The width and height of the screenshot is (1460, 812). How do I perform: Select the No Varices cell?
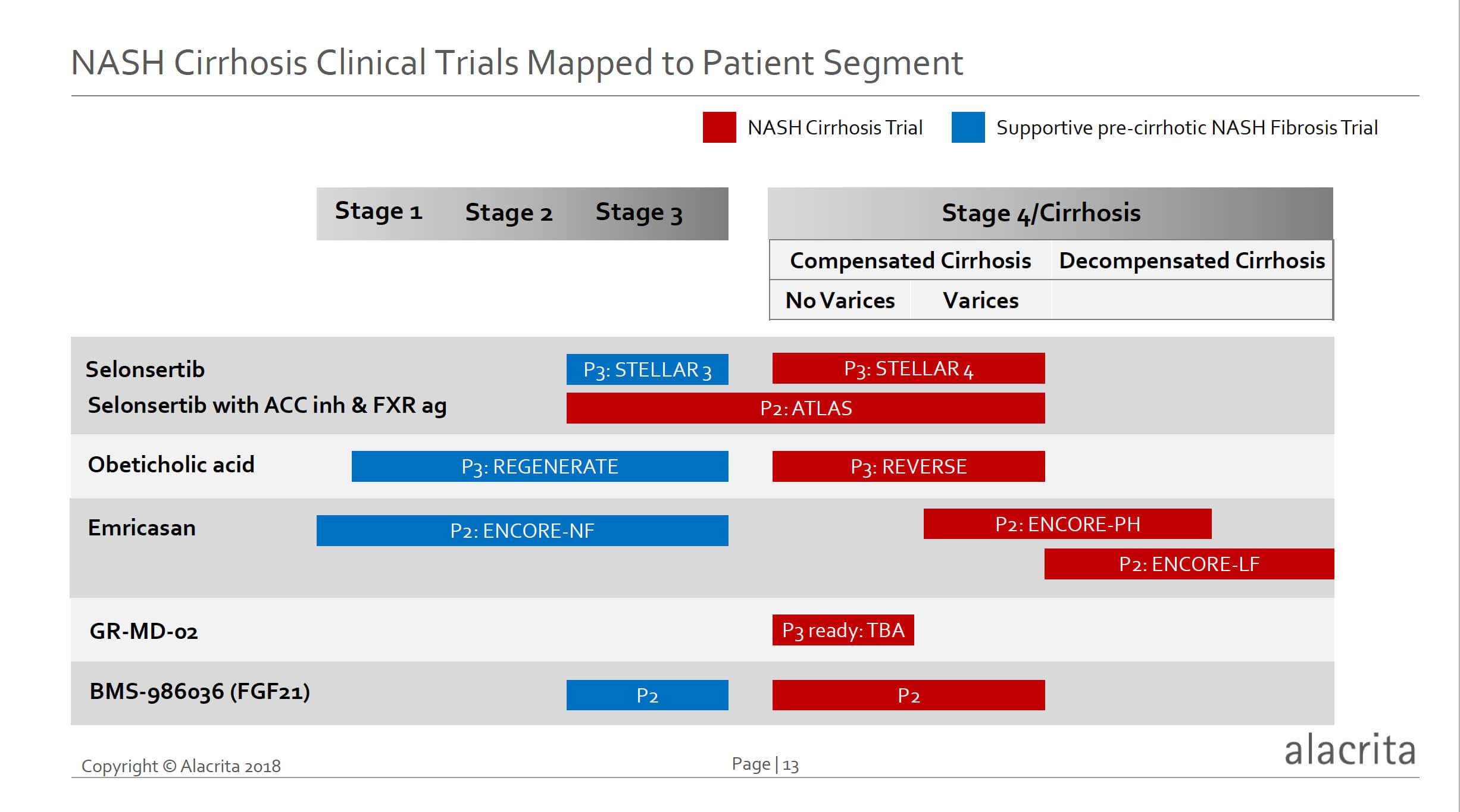click(x=840, y=300)
